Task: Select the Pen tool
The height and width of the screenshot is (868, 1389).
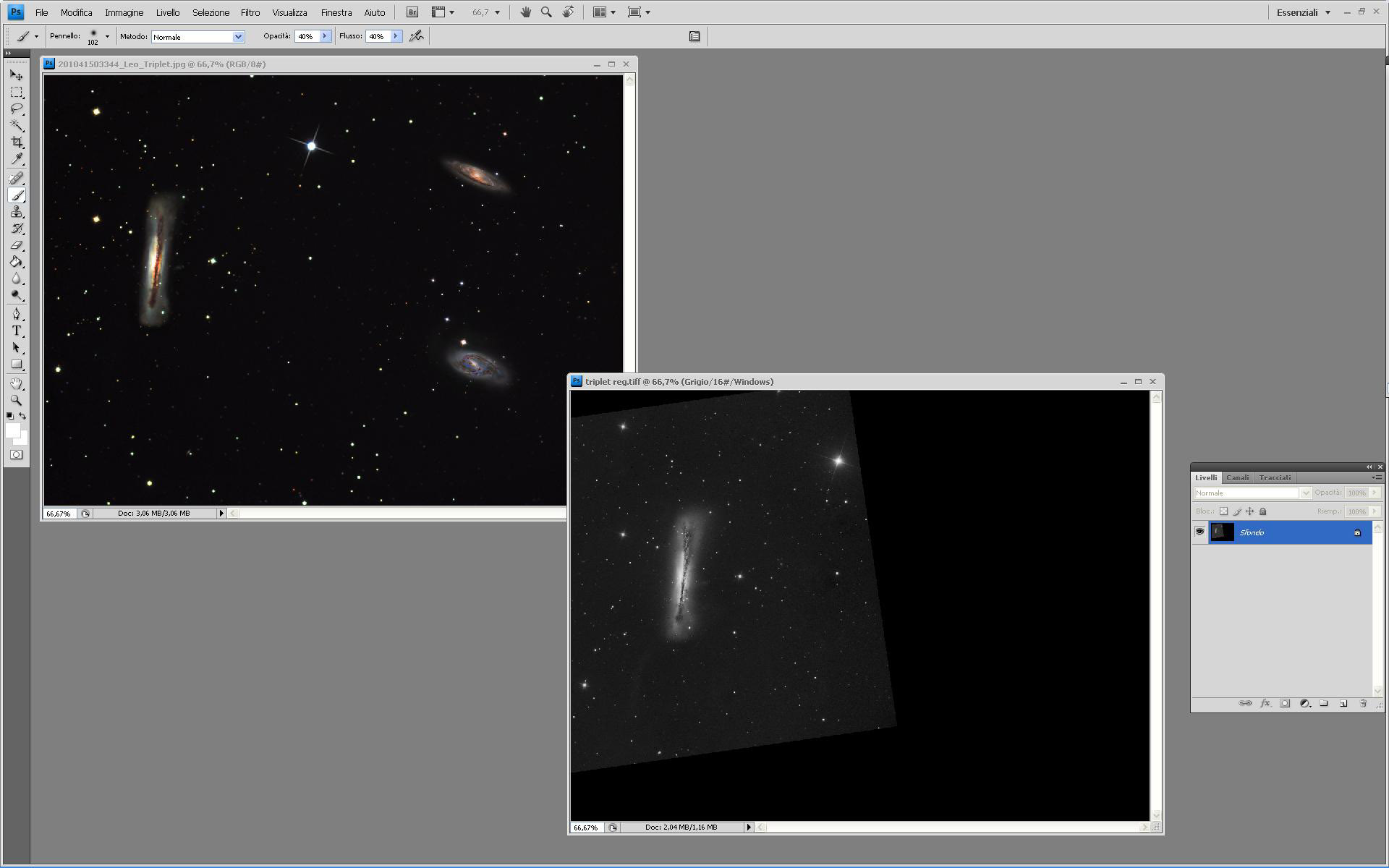Action: 16,314
